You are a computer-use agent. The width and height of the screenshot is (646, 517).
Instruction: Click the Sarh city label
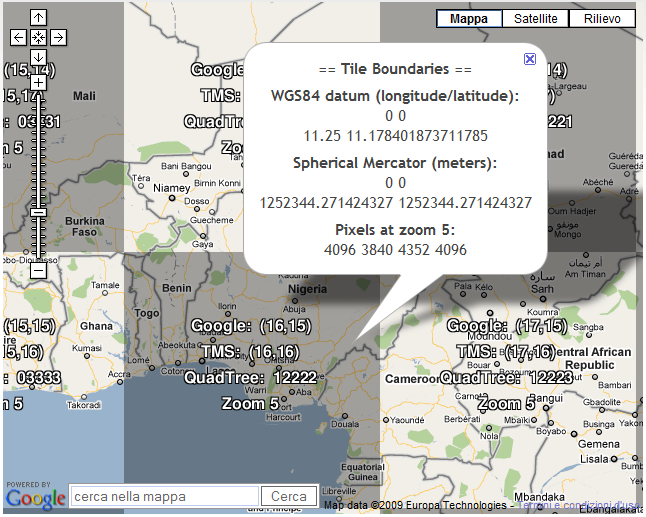coord(542,289)
